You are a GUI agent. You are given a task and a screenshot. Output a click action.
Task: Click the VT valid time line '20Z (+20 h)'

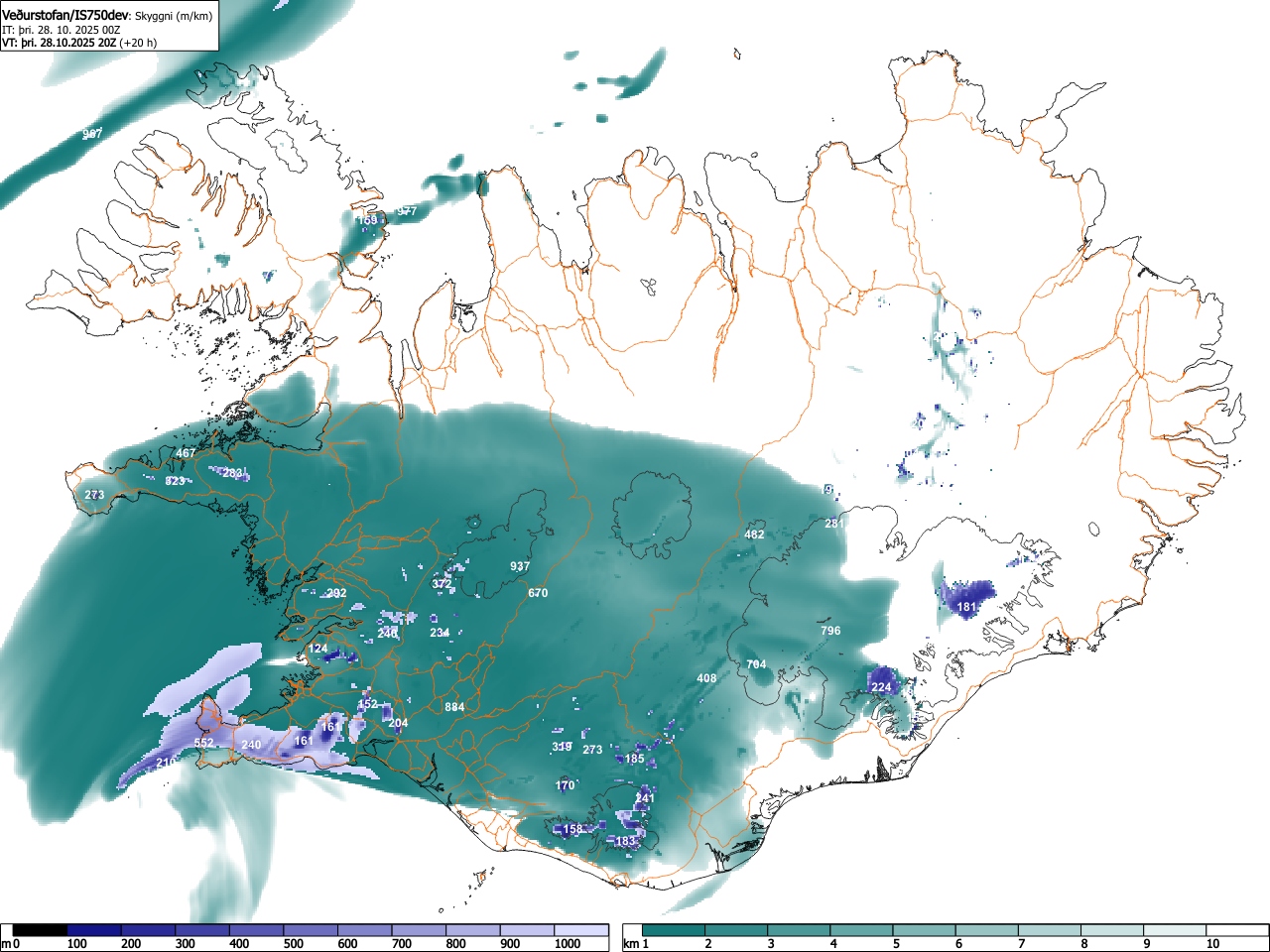pyautogui.click(x=126, y=43)
